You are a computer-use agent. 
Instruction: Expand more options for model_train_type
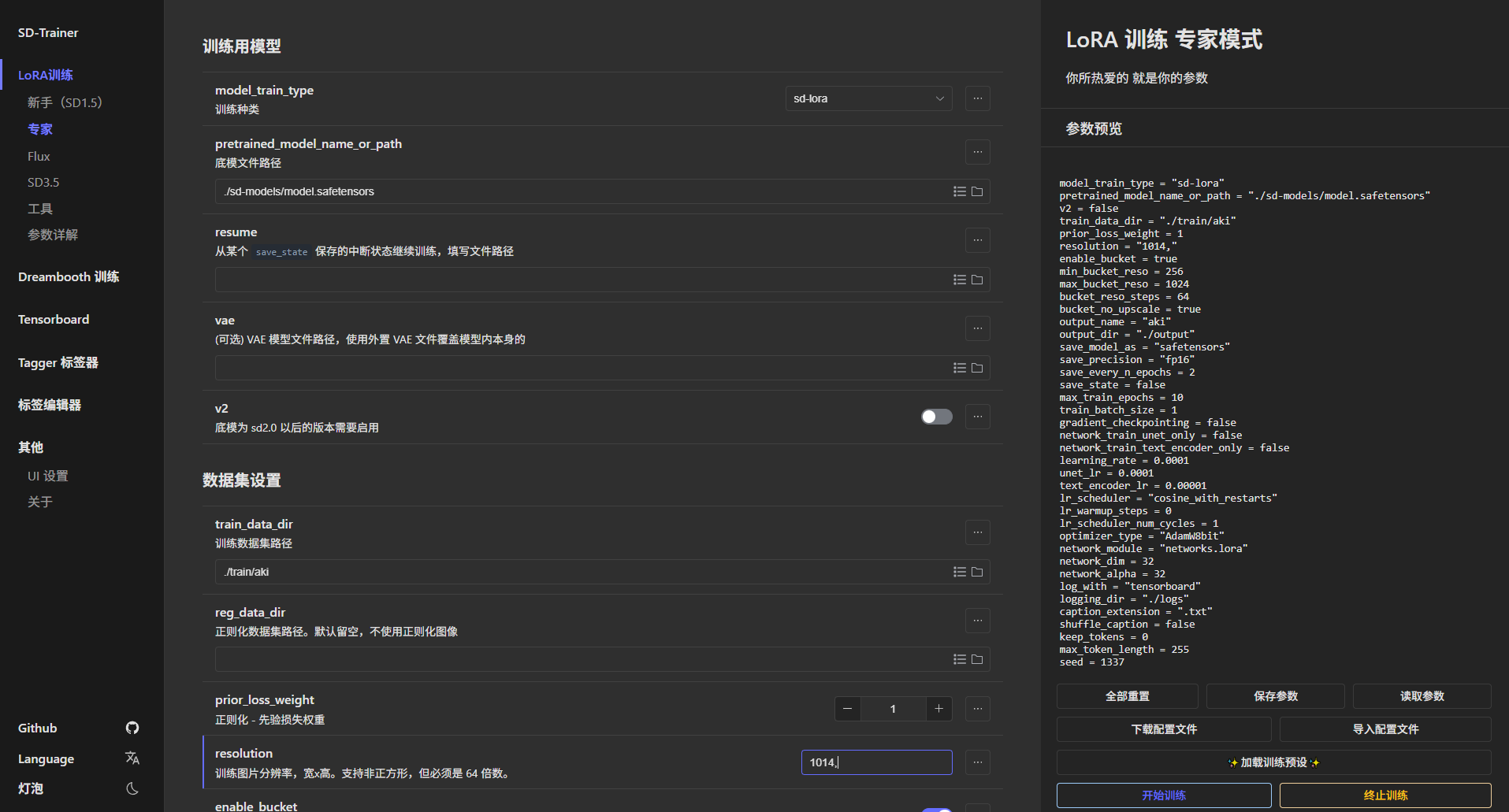[977, 98]
